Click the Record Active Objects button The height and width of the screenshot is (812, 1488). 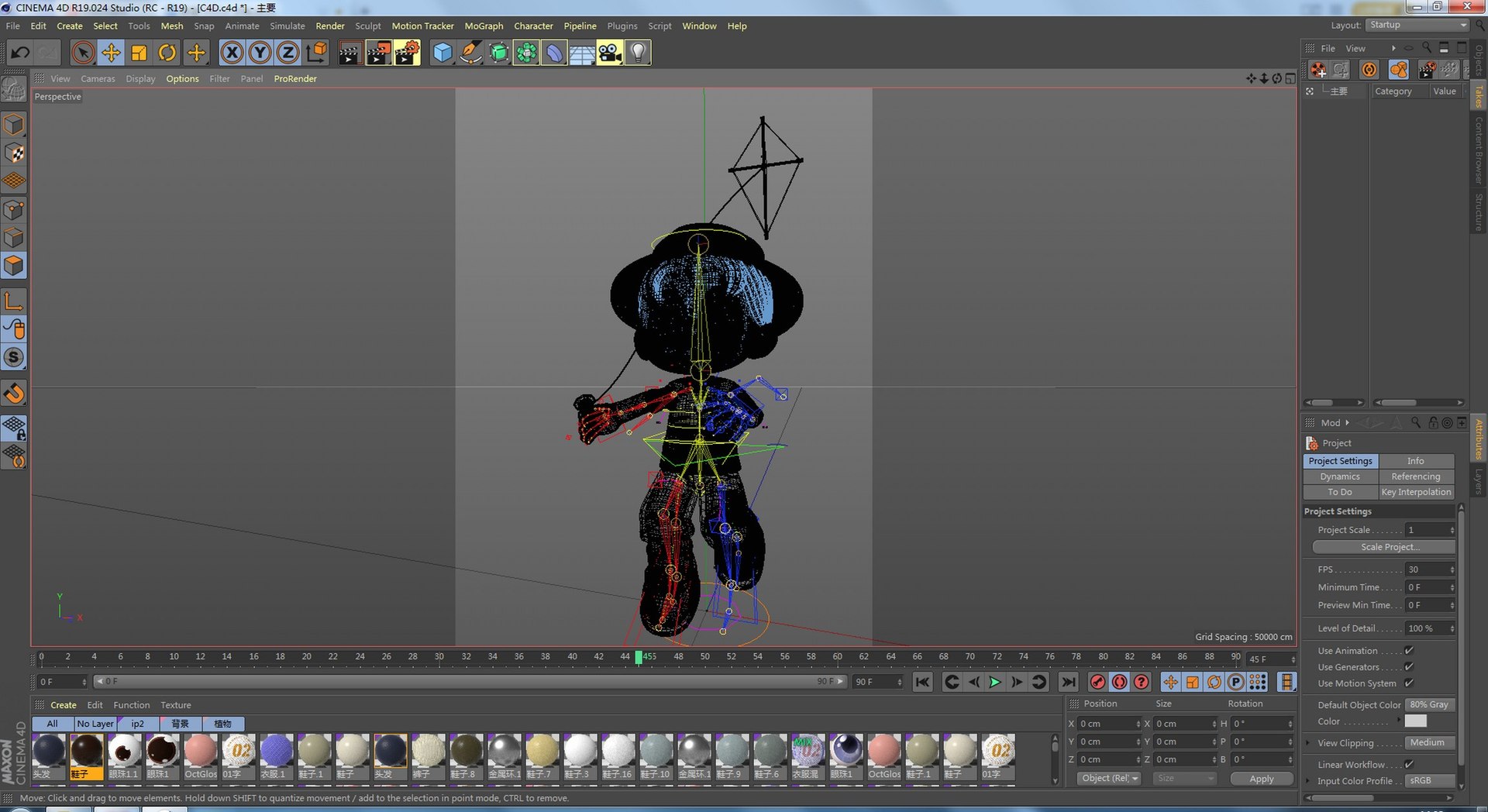(1098, 682)
